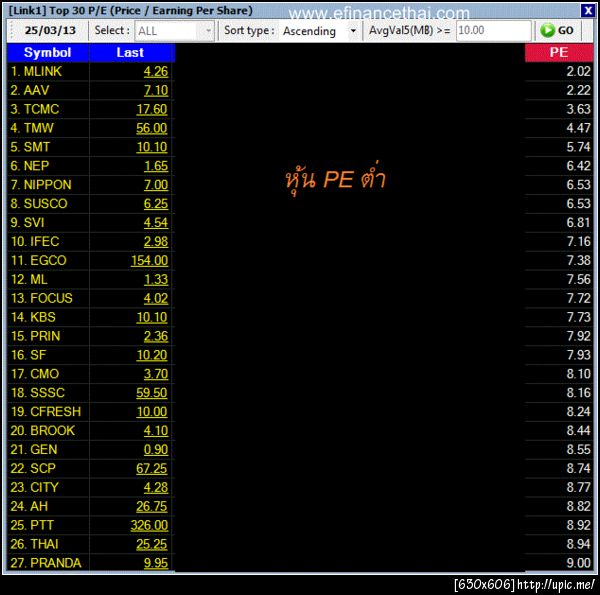Click THAI PE value 8.94
This screenshot has height=595, width=600.
578,544
